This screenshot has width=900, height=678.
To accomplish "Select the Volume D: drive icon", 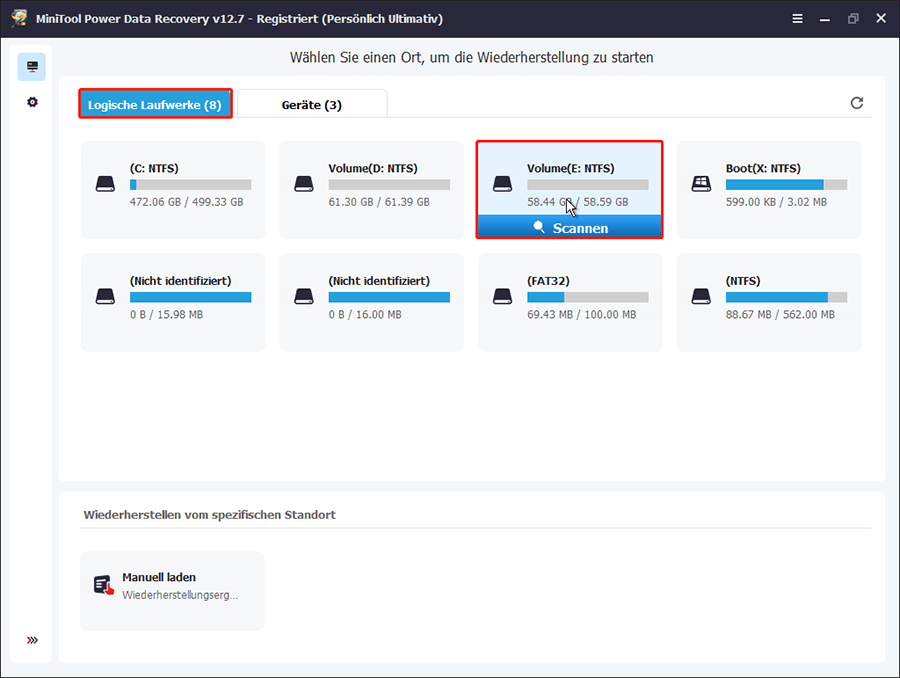I will click(x=305, y=183).
